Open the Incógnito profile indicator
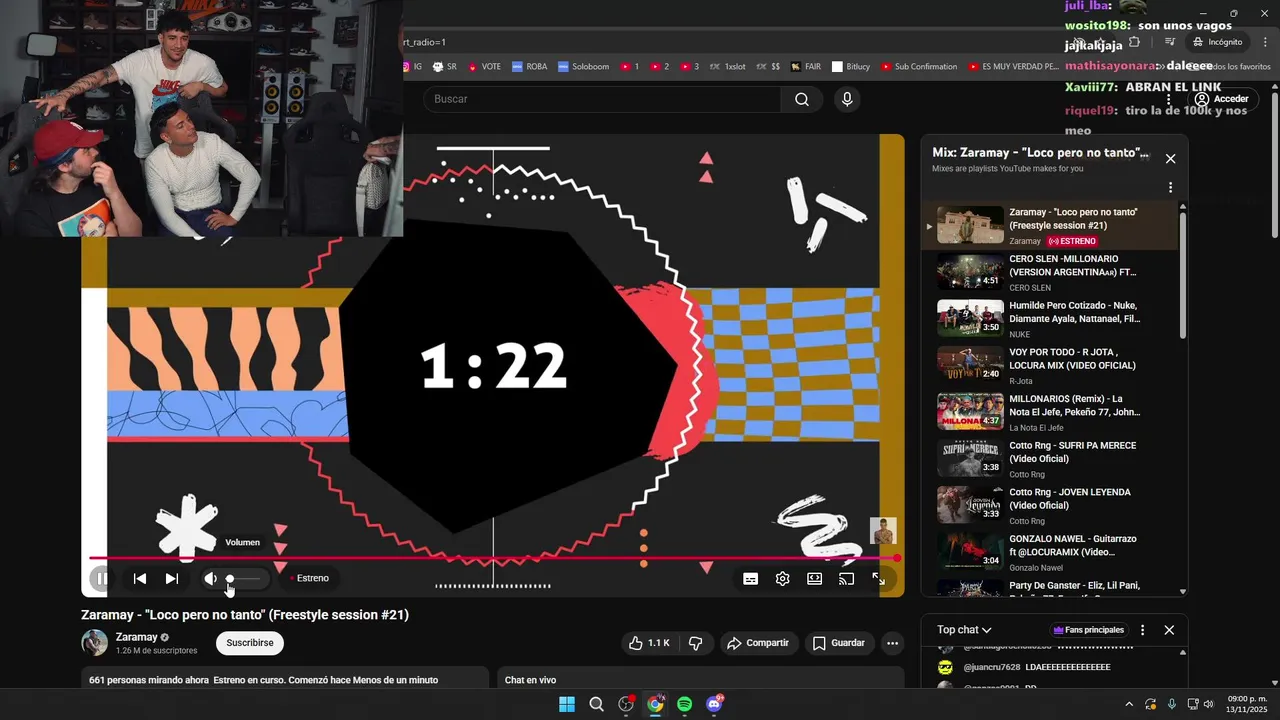 1217,42
